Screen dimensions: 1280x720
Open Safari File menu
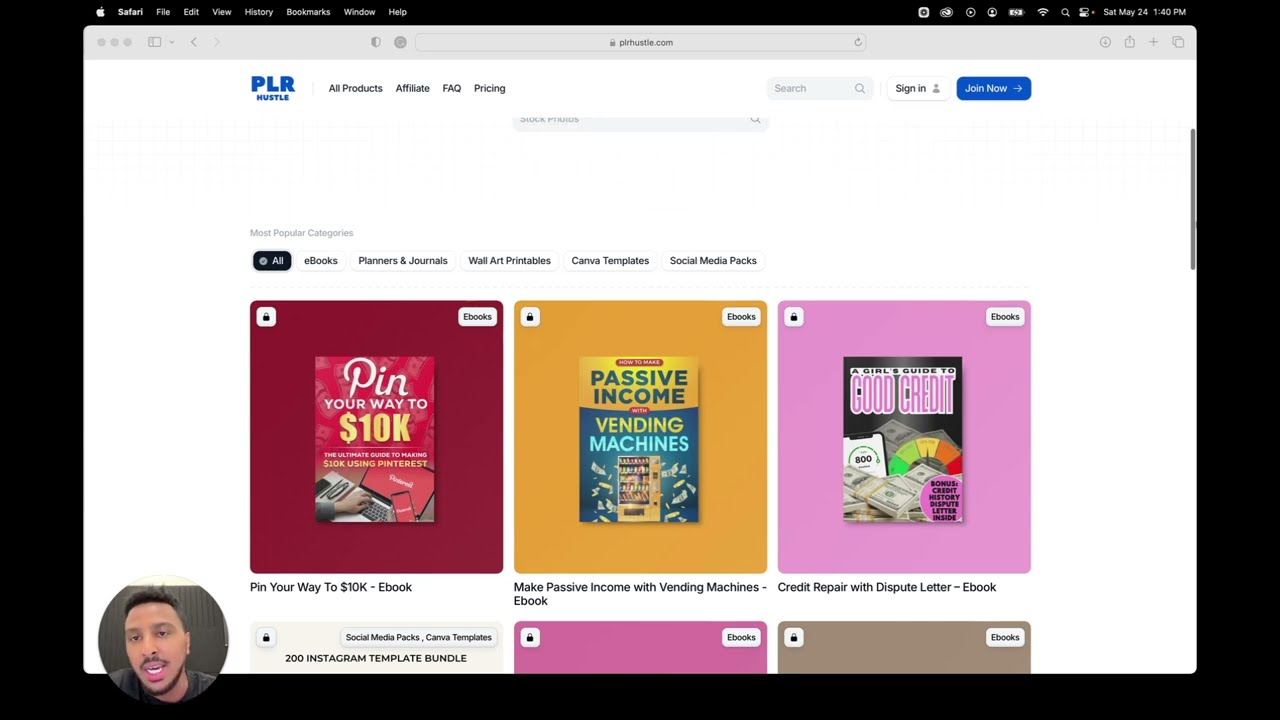click(x=163, y=12)
